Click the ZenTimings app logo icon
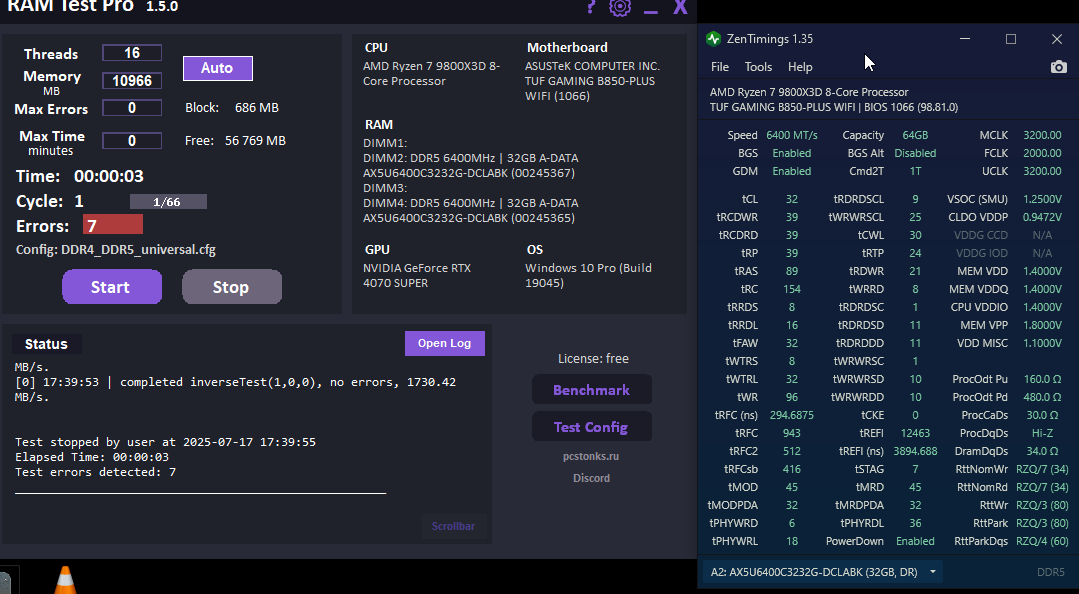 click(x=714, y=39)
